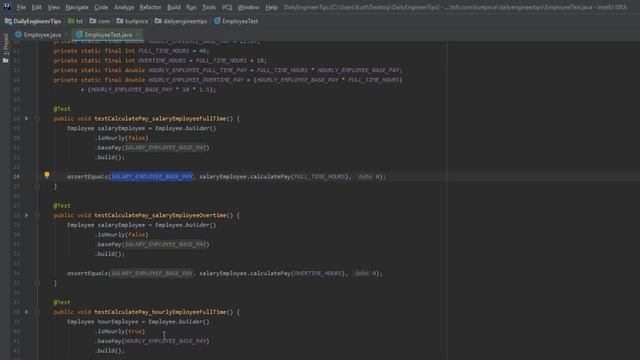Screen dimensions: 640x360
Task: Click line number 24 in the gutter
Action: (x=16, y=177)
